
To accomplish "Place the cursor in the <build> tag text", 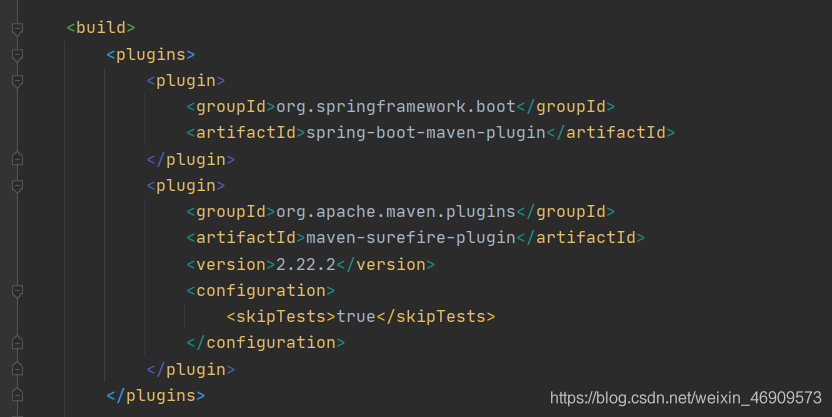I will point(101,28).
